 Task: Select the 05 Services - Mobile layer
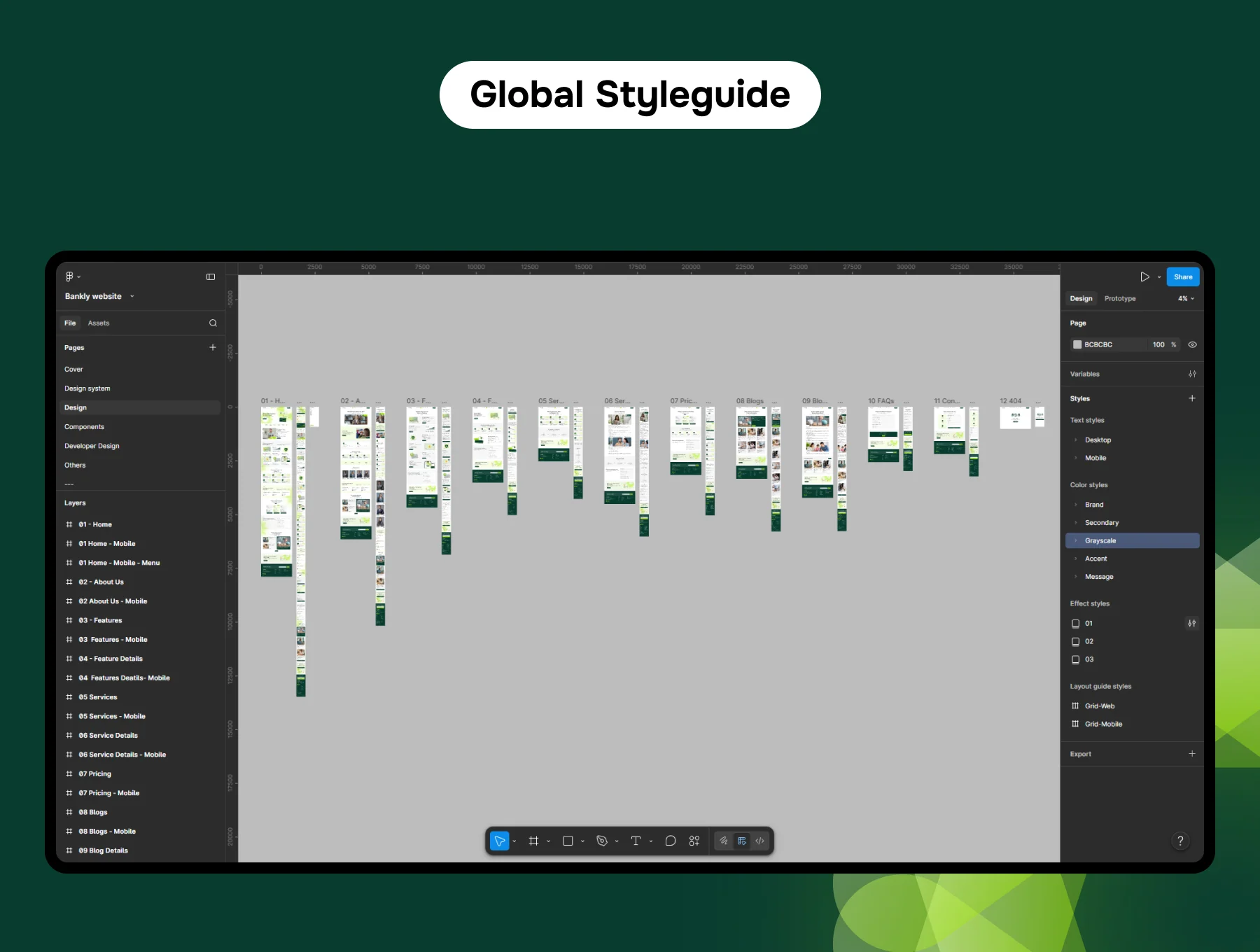click(112, 716)
